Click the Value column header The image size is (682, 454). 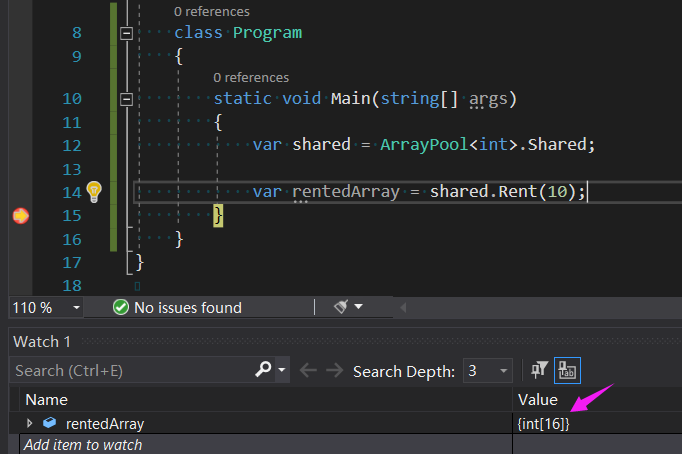pyautogui.click(x=538, y=400)
